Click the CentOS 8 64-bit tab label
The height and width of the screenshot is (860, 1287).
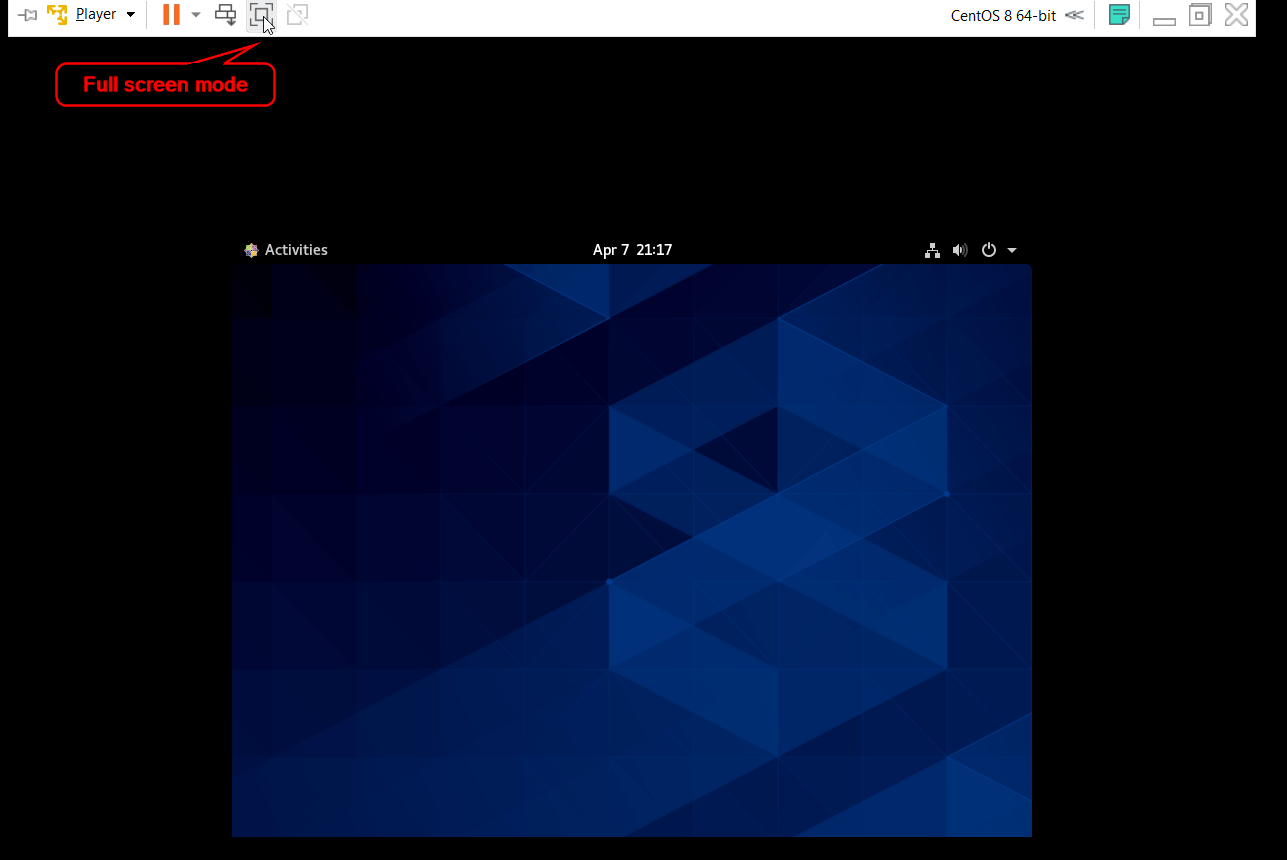1002,15
